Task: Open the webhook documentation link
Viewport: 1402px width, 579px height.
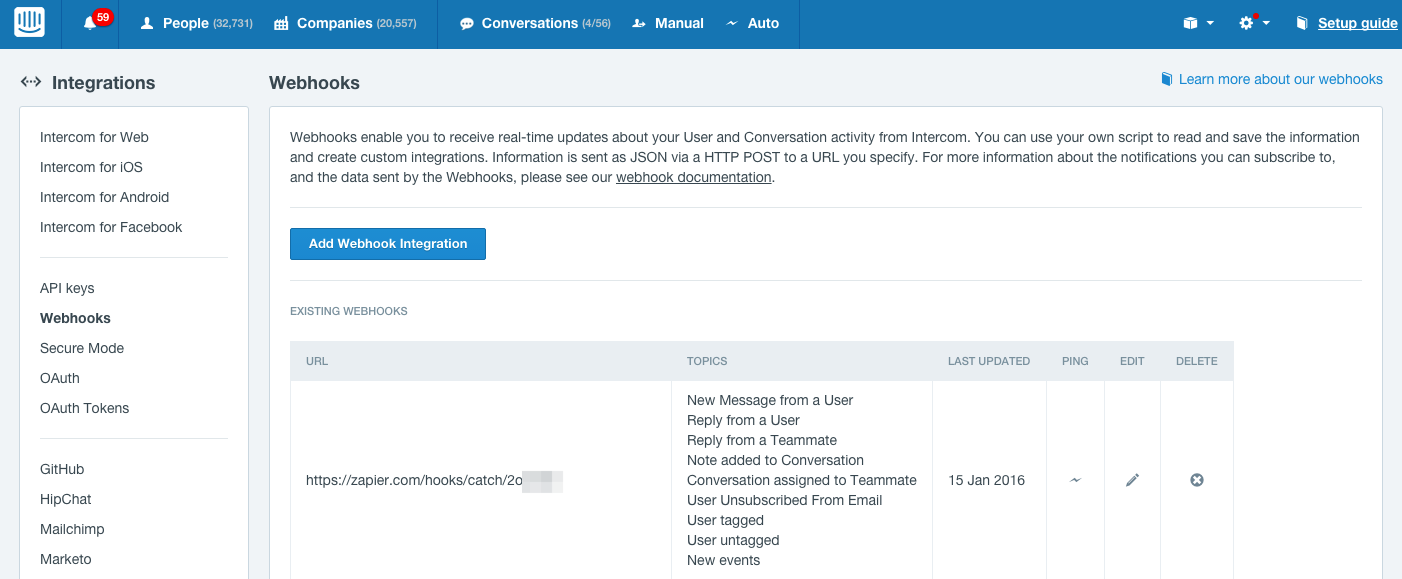Action: coord(694,176)
